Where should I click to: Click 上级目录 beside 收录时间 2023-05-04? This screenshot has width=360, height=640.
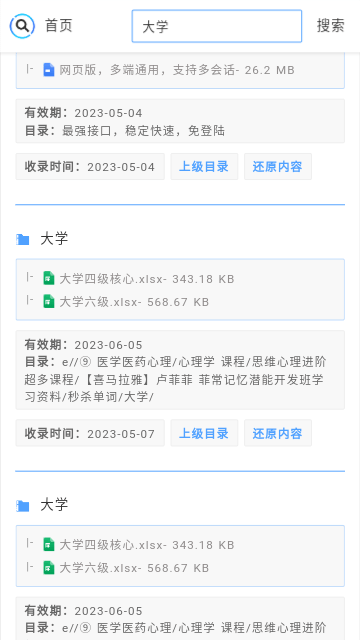pos(204,167)
